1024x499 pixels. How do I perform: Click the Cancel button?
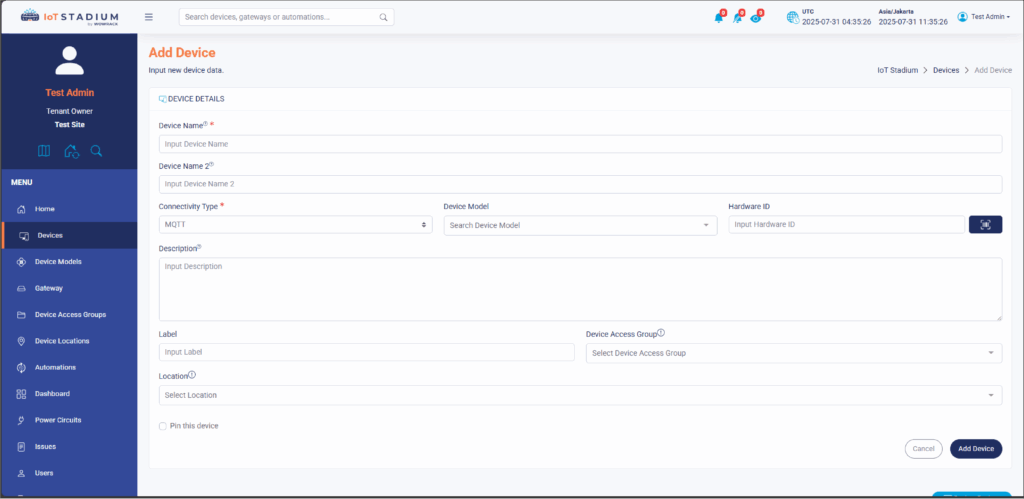923,449
